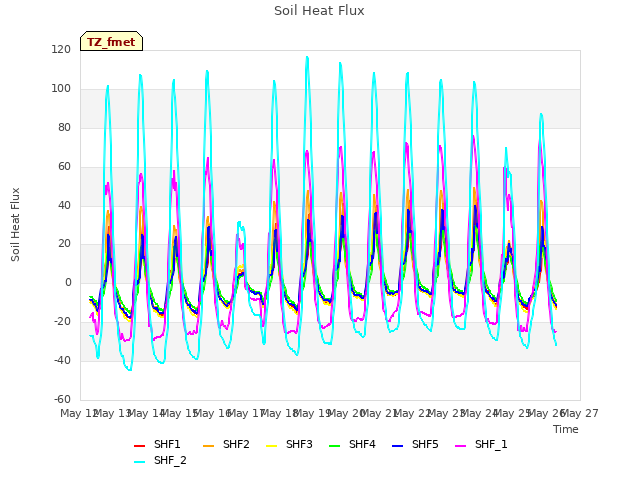The image size is (640, 480).
Task: Click the May 12 x-axis tick label
Action: (78, 413)
